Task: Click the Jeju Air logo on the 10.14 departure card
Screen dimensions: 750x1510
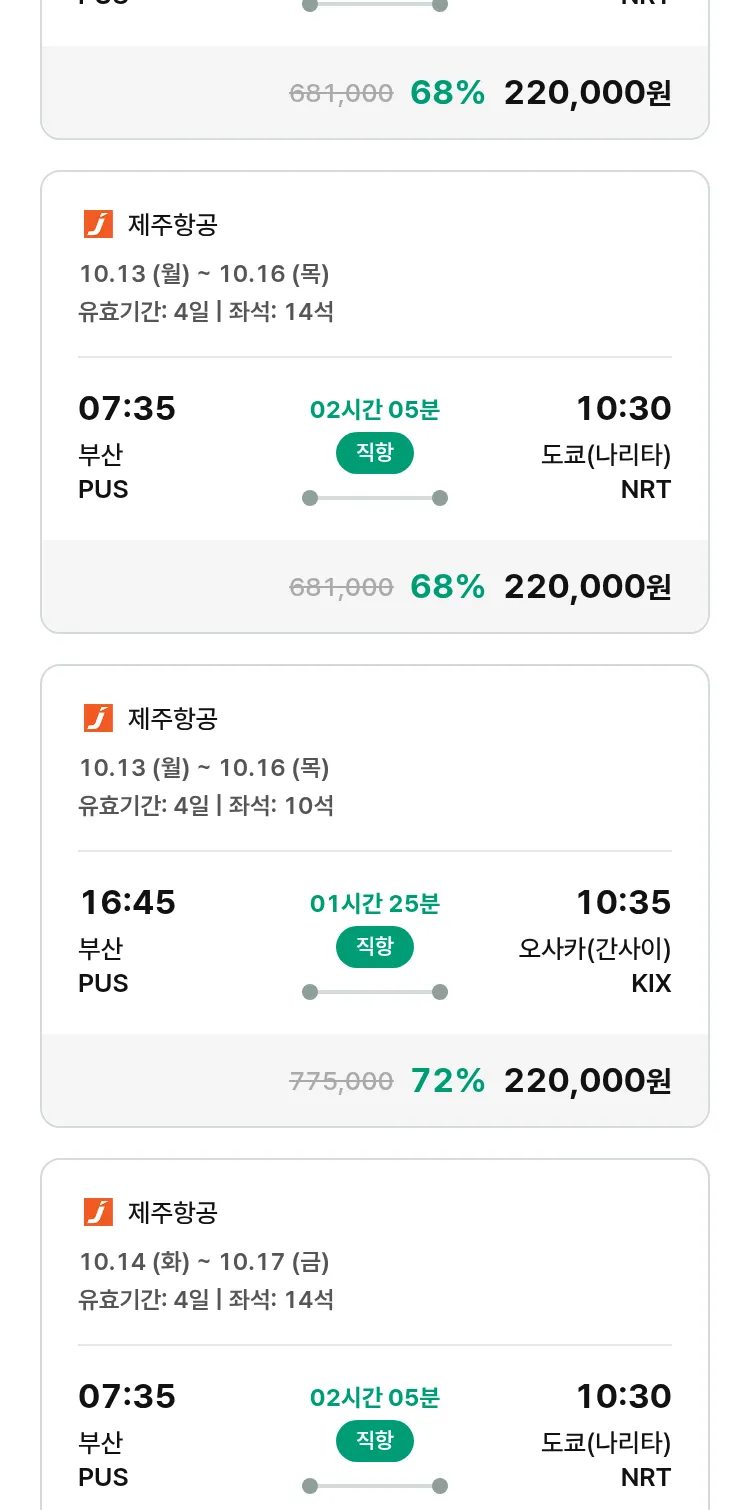Action: point(98,1212)
